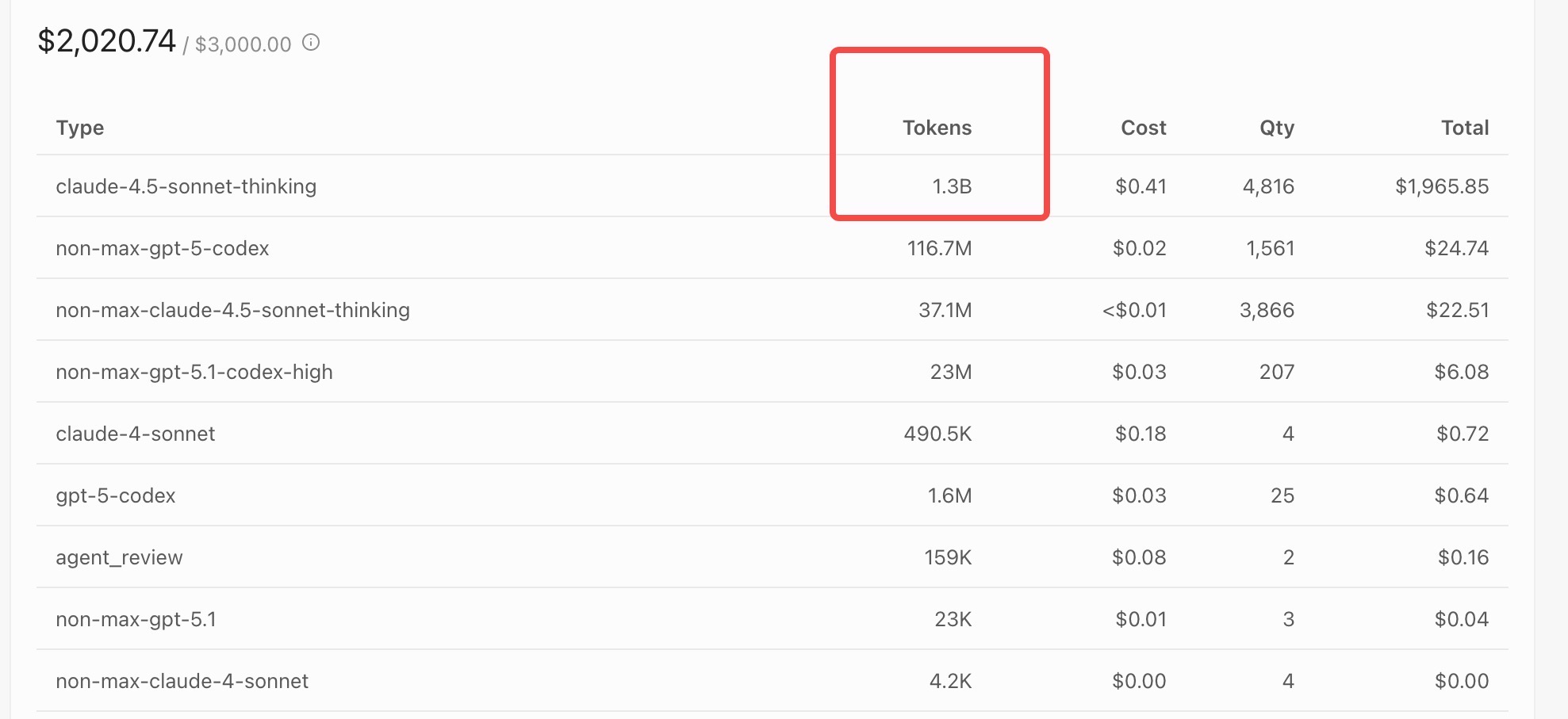Click the 116.7M tokens value

click(x=939, y=248)
